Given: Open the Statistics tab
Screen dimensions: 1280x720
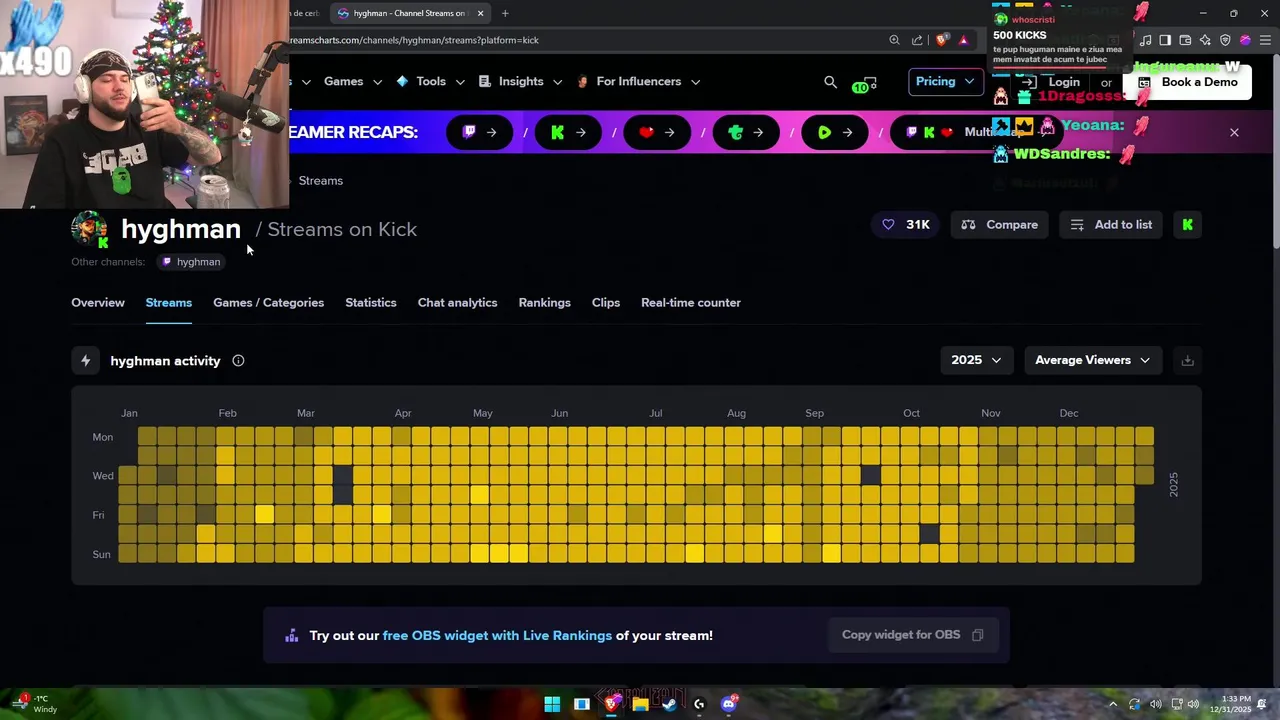Looking at the screenshot, I should pos(371,303).
